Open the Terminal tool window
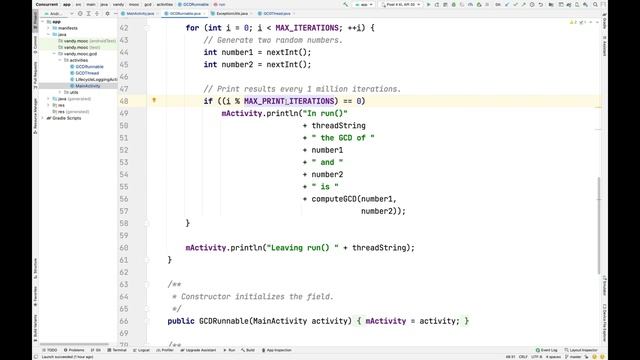This screenshot has width=640, height=360. 117,350
